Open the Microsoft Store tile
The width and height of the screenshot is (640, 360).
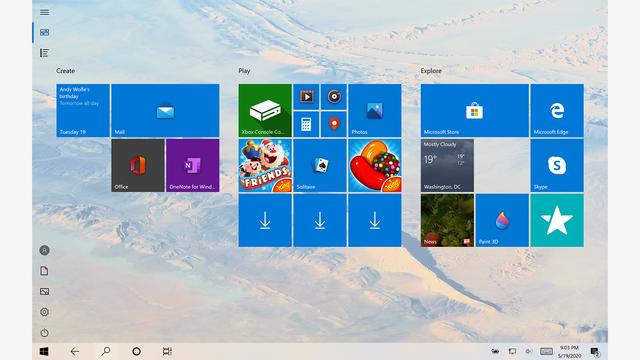pyautogui.click(x=475, y=110)
